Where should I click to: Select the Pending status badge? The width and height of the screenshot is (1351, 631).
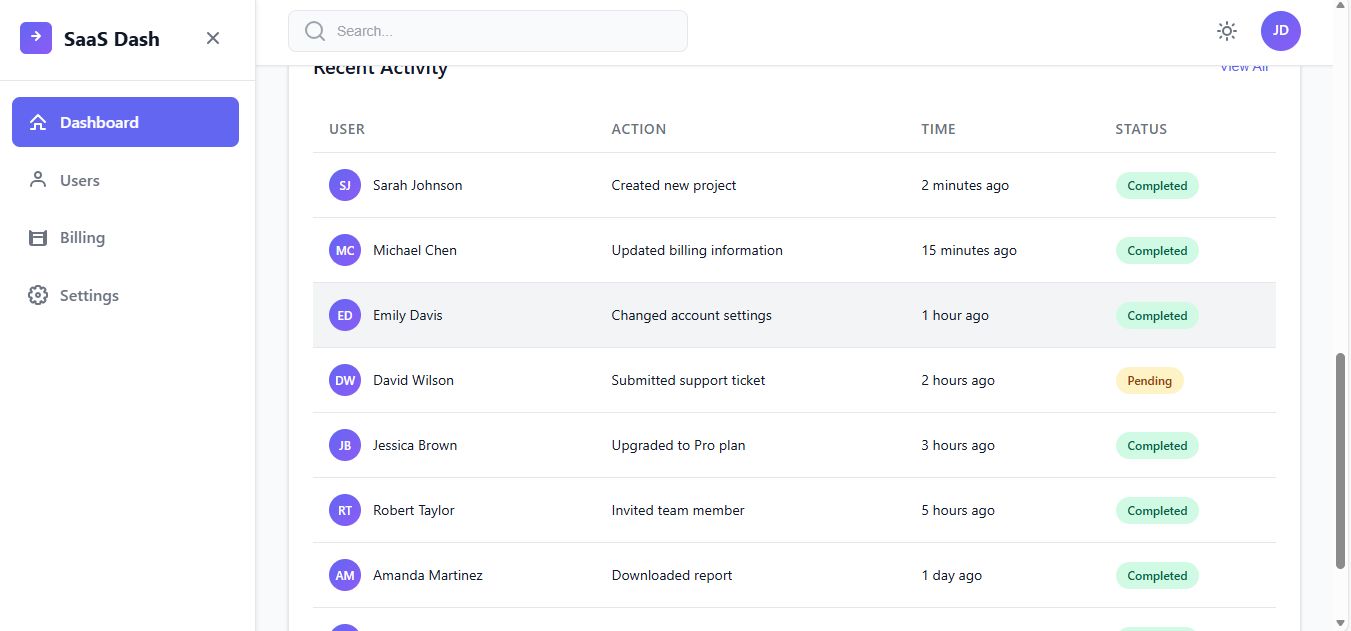point(1149,381)
